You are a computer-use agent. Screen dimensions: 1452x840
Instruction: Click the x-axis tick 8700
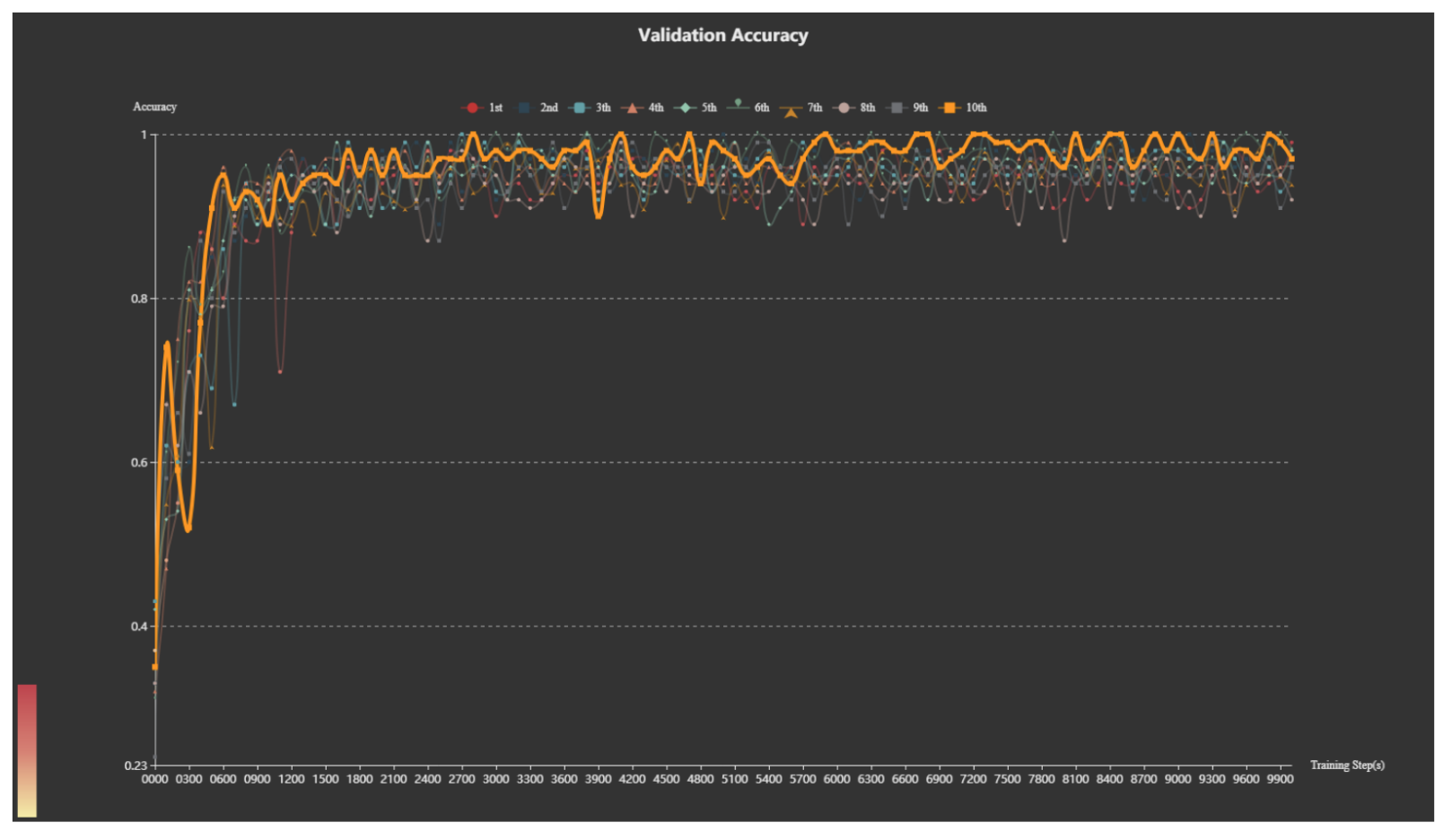(x=1143, y=780)
